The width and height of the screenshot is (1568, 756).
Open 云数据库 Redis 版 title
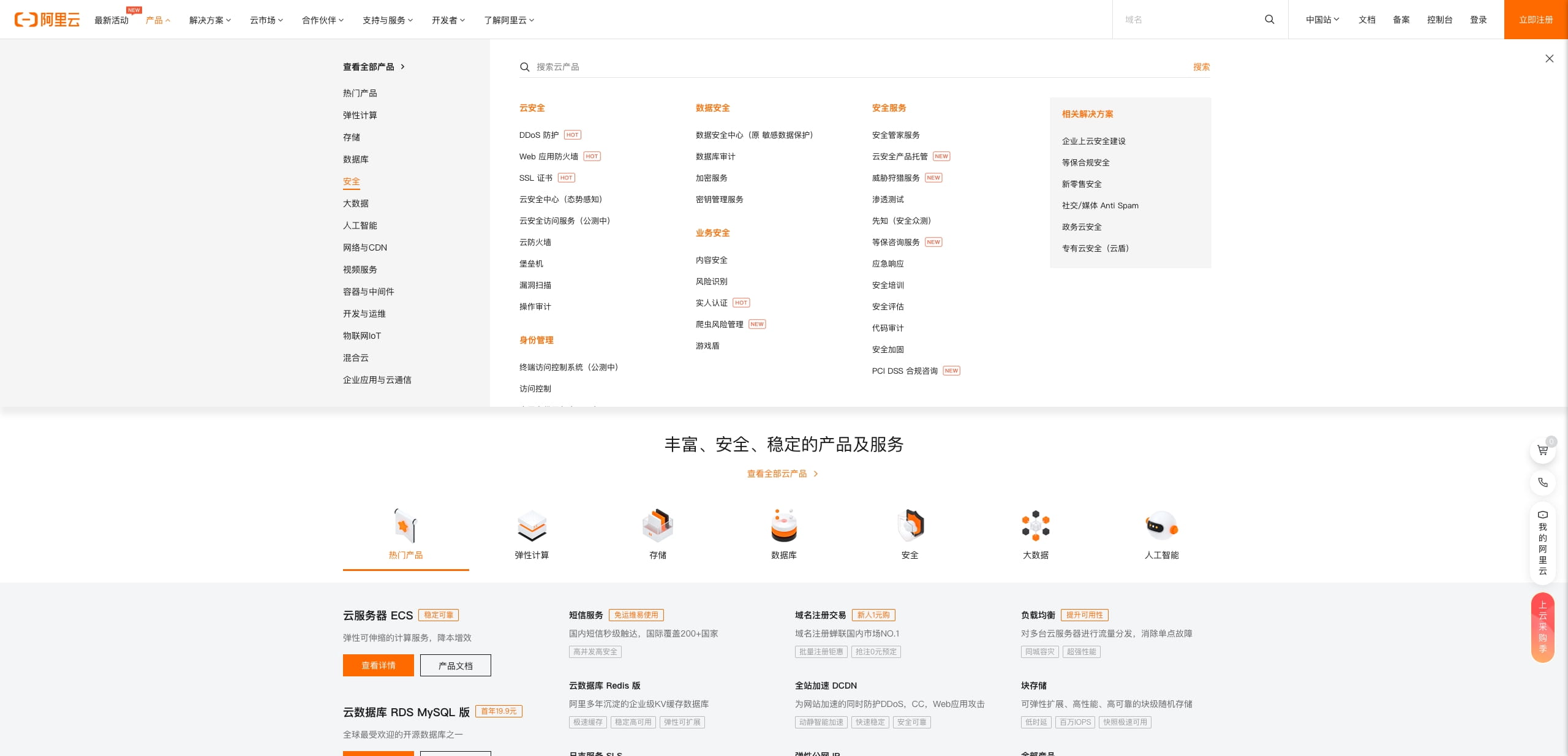click(605, 686)
